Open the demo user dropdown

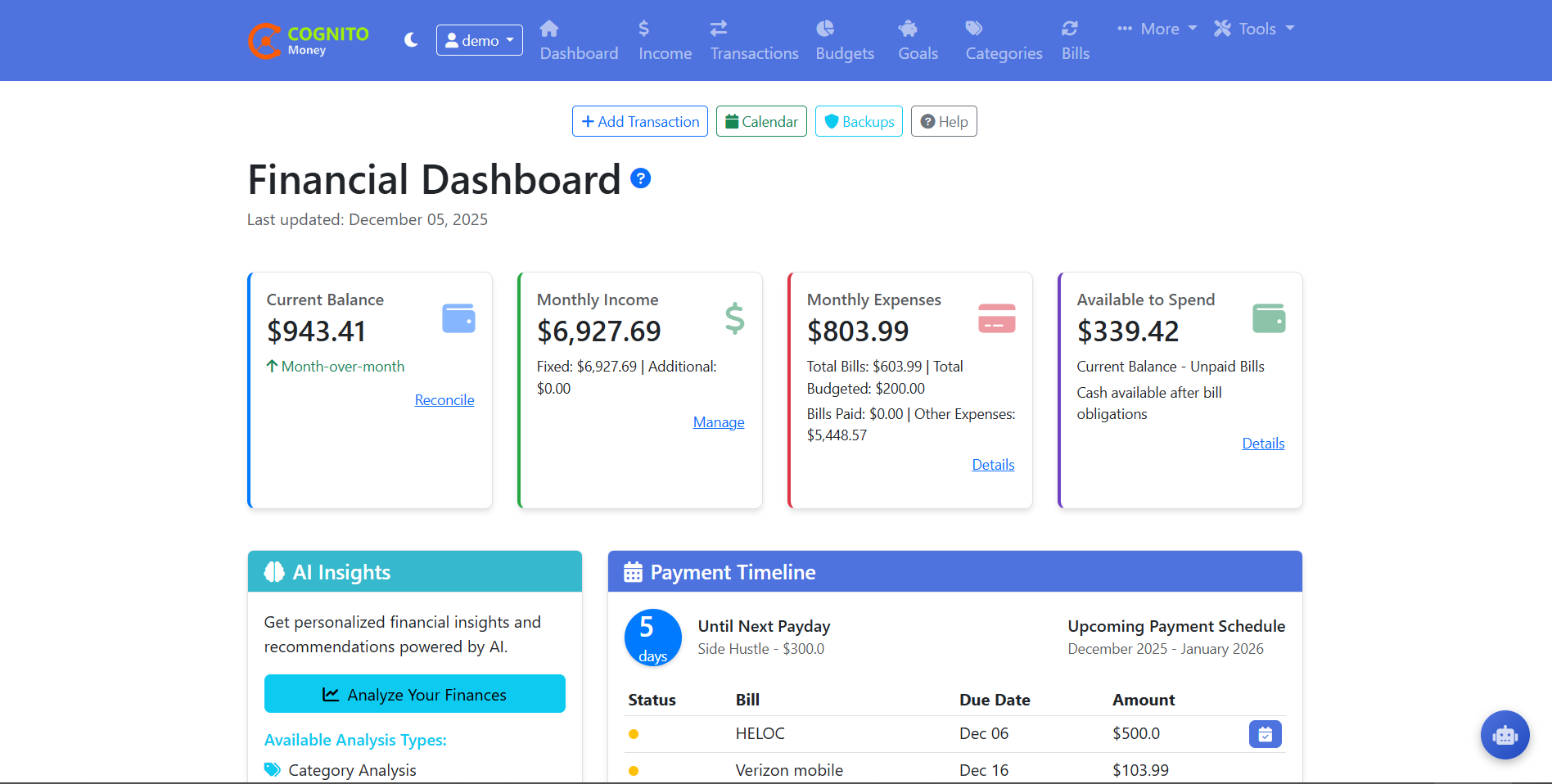tap(479, 39)
